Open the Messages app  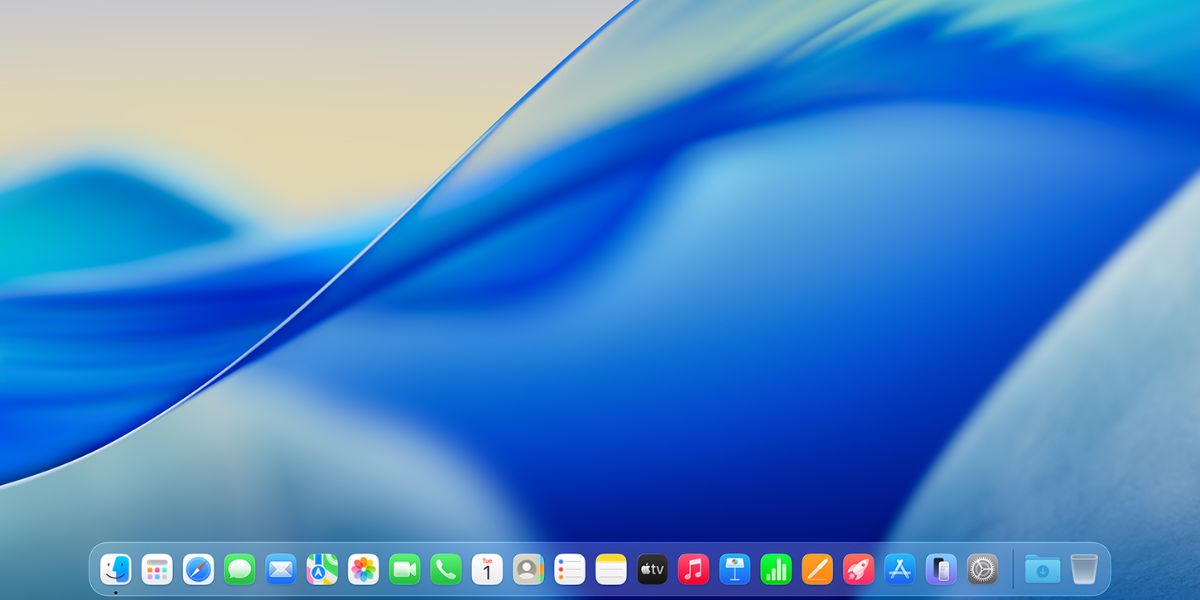coord(240,569)
